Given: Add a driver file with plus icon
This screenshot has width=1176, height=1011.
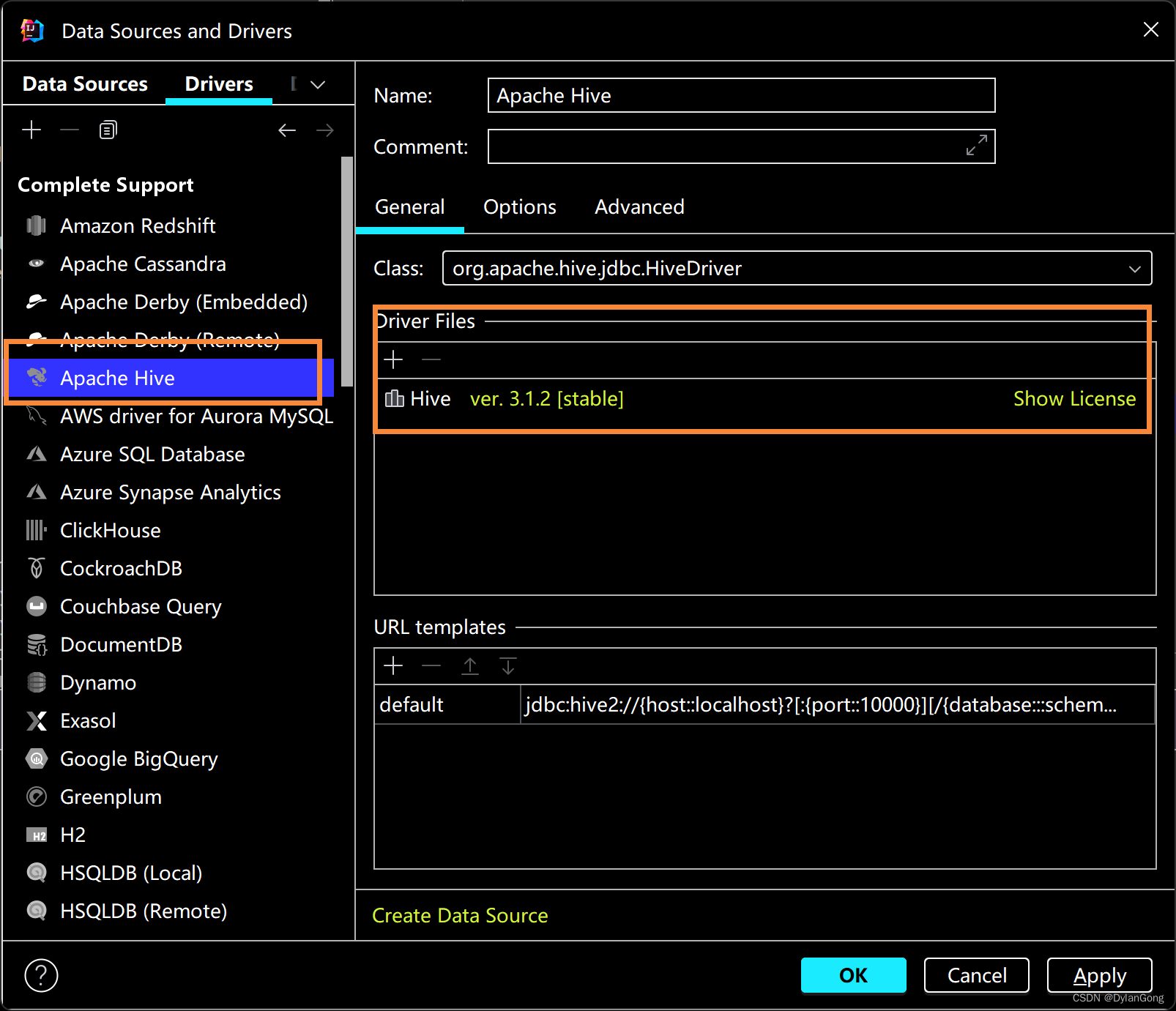Looking at the screenshot, I should pyautogui.click(x=394, y=359).
